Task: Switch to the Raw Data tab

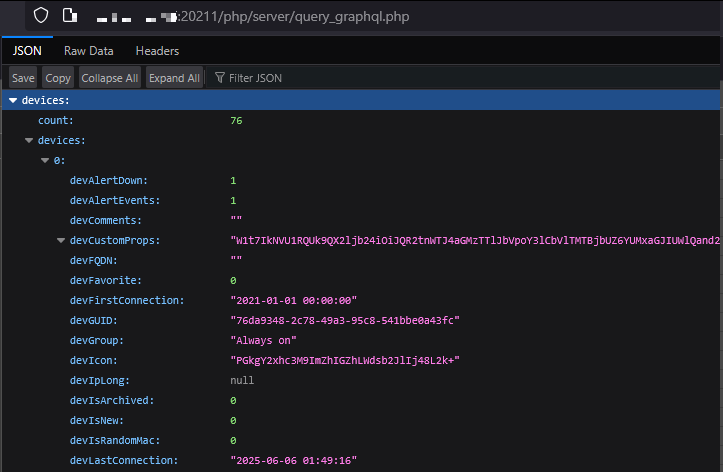Action: pyautogui.click(x=89, y=51)
